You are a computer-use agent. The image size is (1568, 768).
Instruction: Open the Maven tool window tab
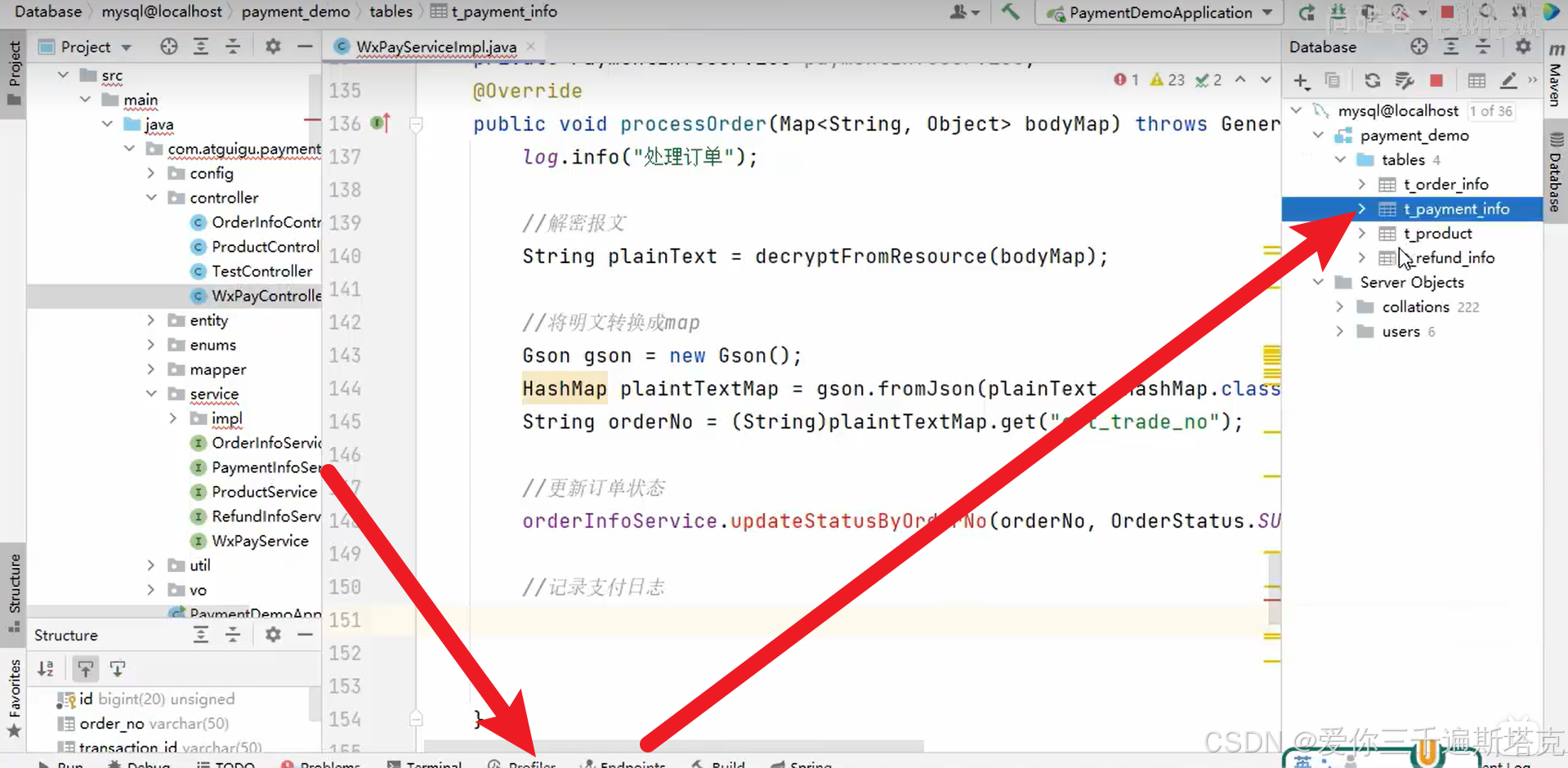[1555, 74]
